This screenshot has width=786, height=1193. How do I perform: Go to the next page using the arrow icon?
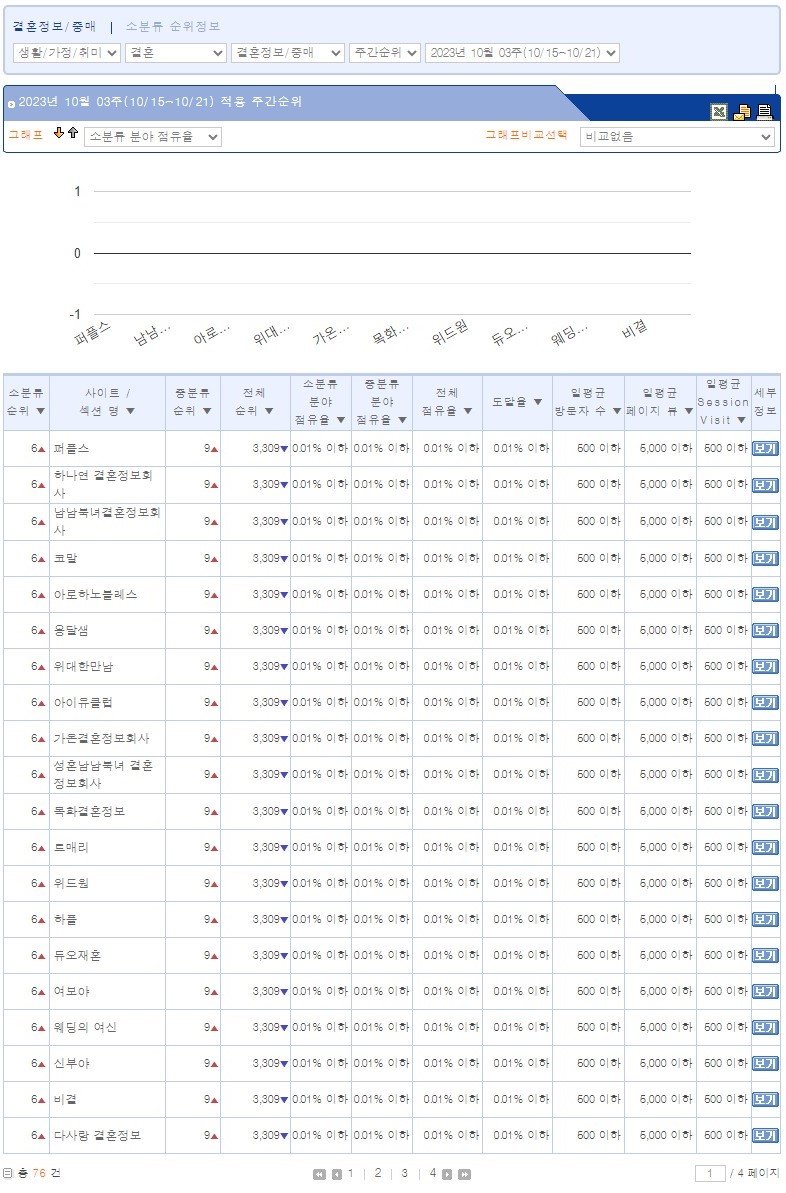[x=447, y=1174]
